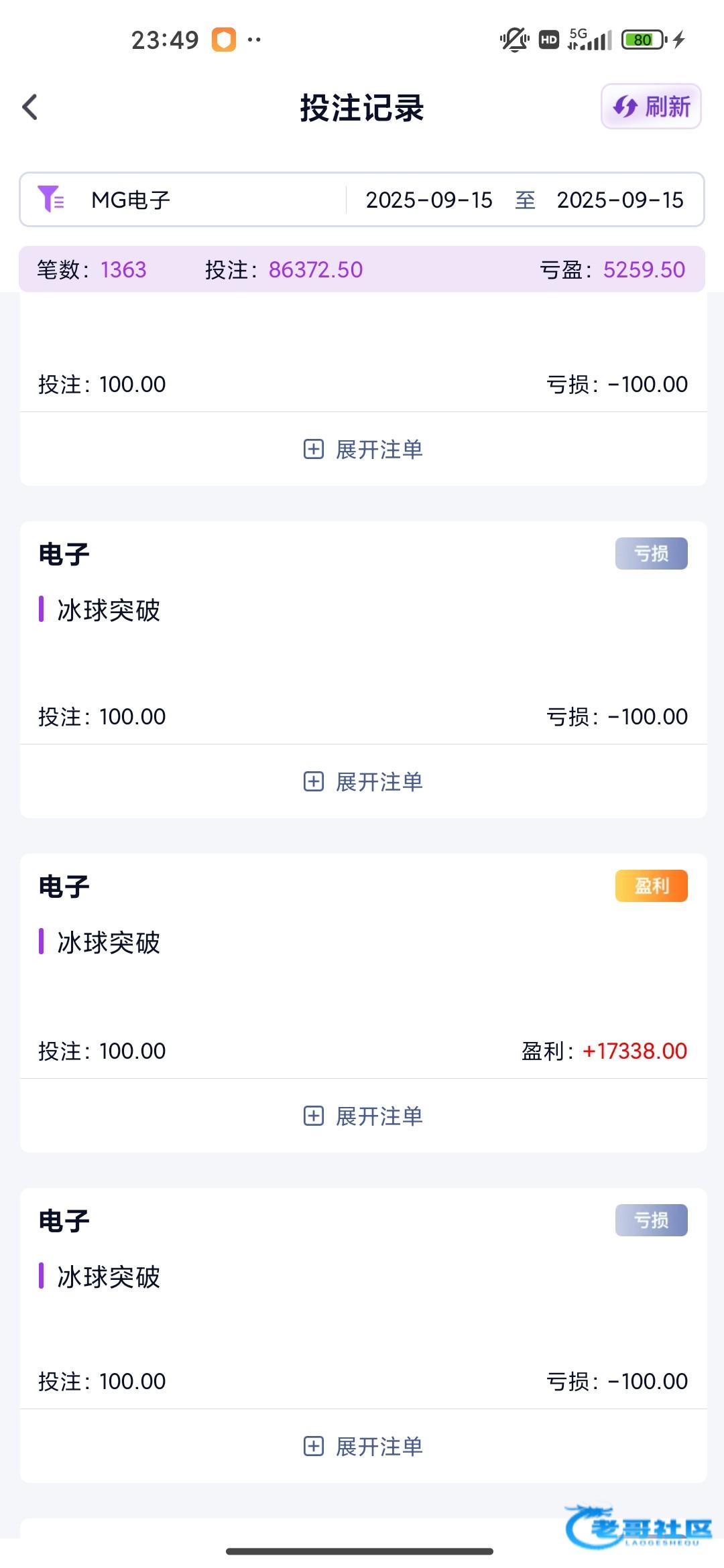Tap the 亏损 badge on last 冰球突破 card
724x1568 pixels.
[x=651, y=1220]
